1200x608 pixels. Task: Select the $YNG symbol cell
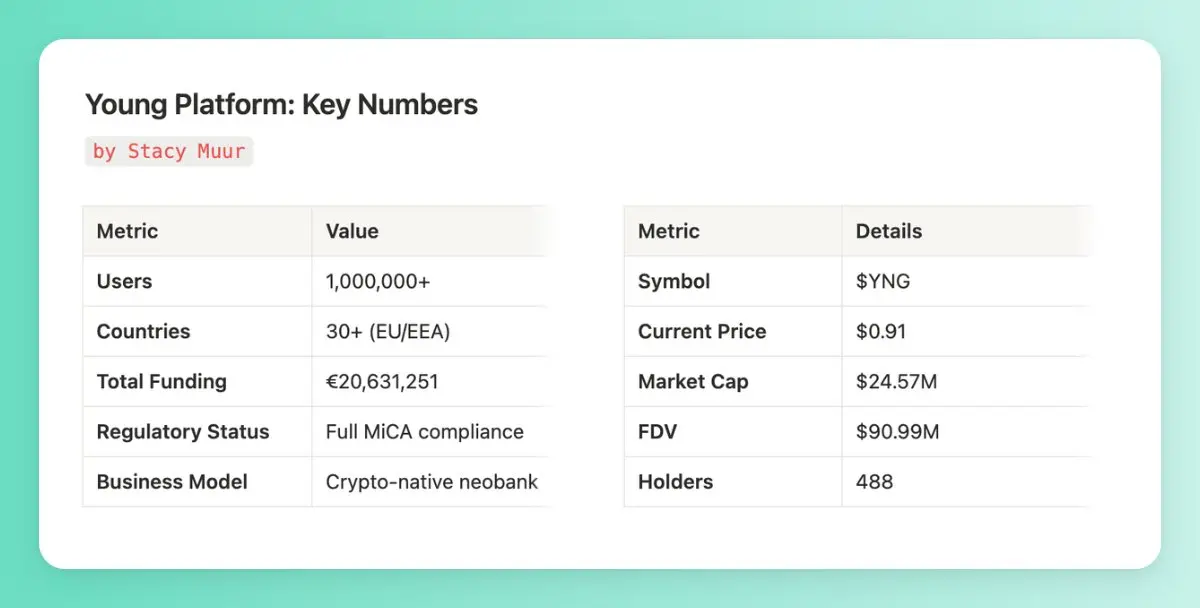point(883,281)
